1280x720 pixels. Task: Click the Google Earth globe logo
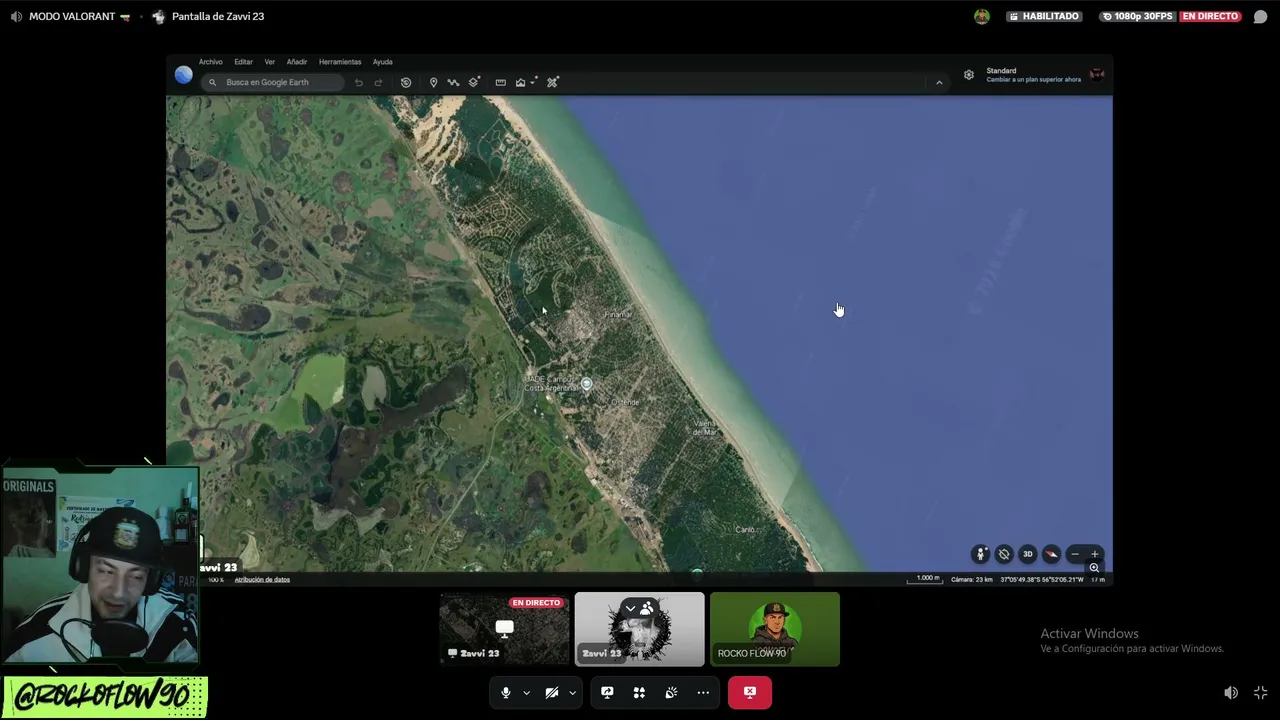click(x=183, y=74)
